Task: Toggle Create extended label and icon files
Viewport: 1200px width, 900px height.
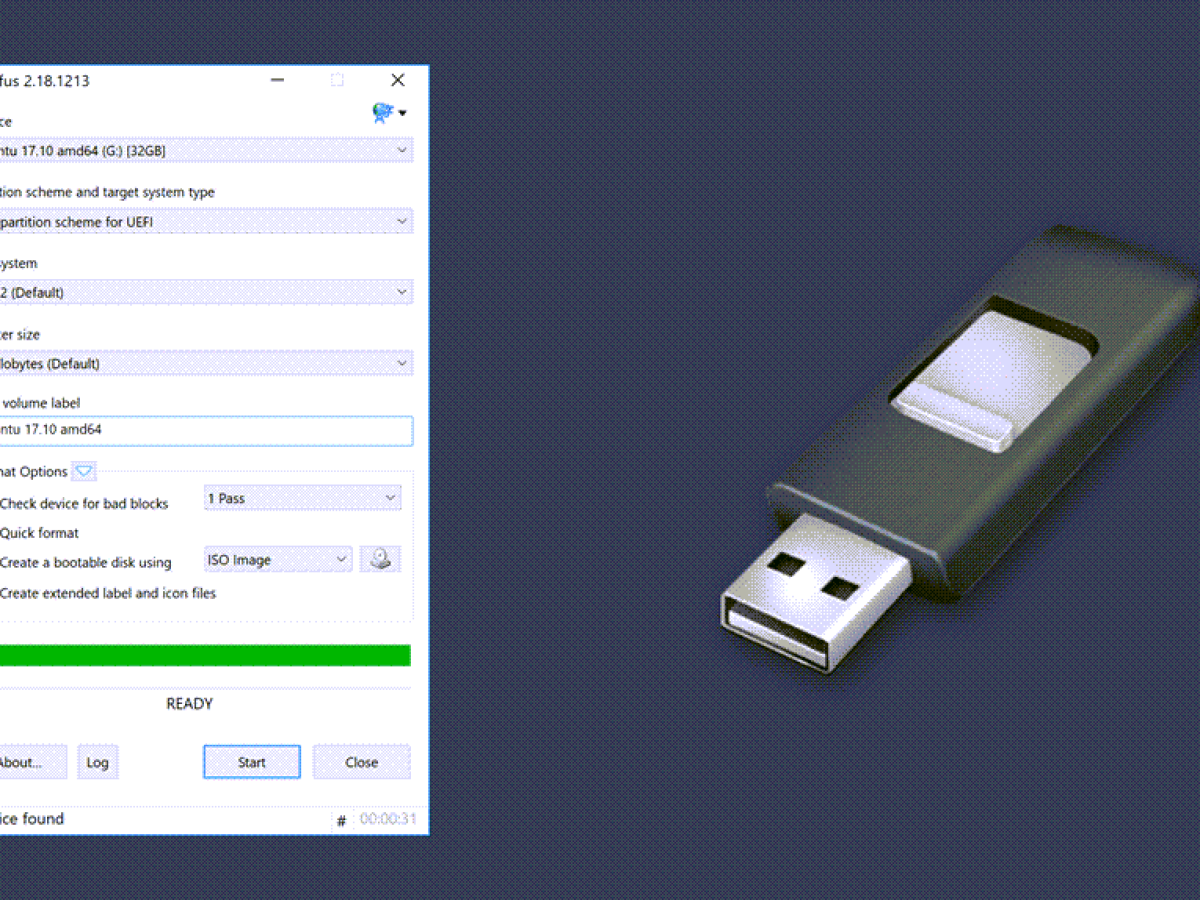Action: [108, 593]
